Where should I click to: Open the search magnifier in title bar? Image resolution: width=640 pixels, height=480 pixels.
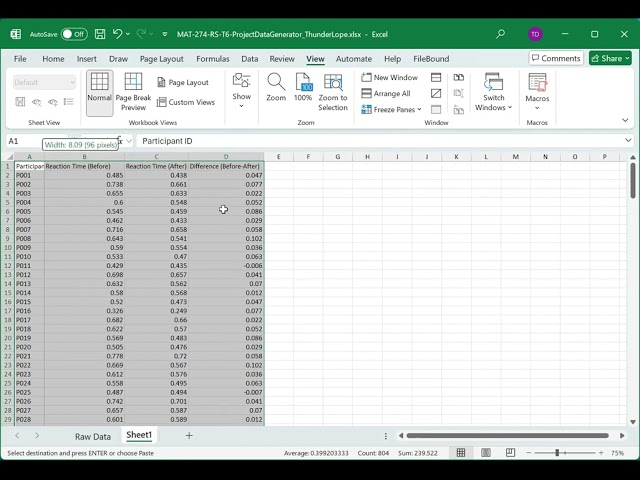(500, 34)
